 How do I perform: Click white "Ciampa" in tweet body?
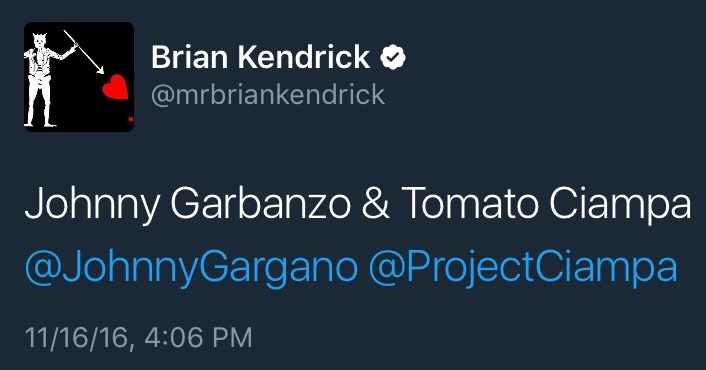(x=620, y=205)
